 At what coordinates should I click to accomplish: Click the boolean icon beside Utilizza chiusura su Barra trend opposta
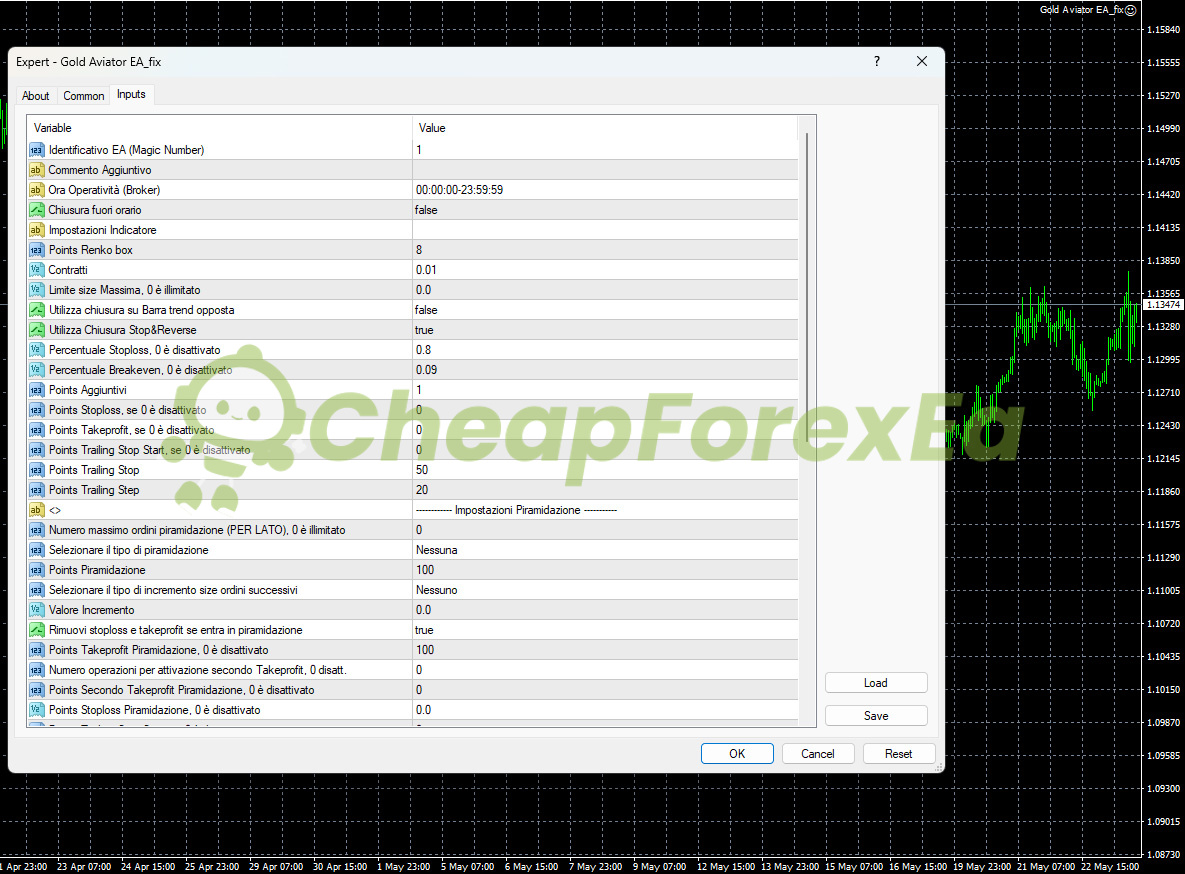(36, 310)
